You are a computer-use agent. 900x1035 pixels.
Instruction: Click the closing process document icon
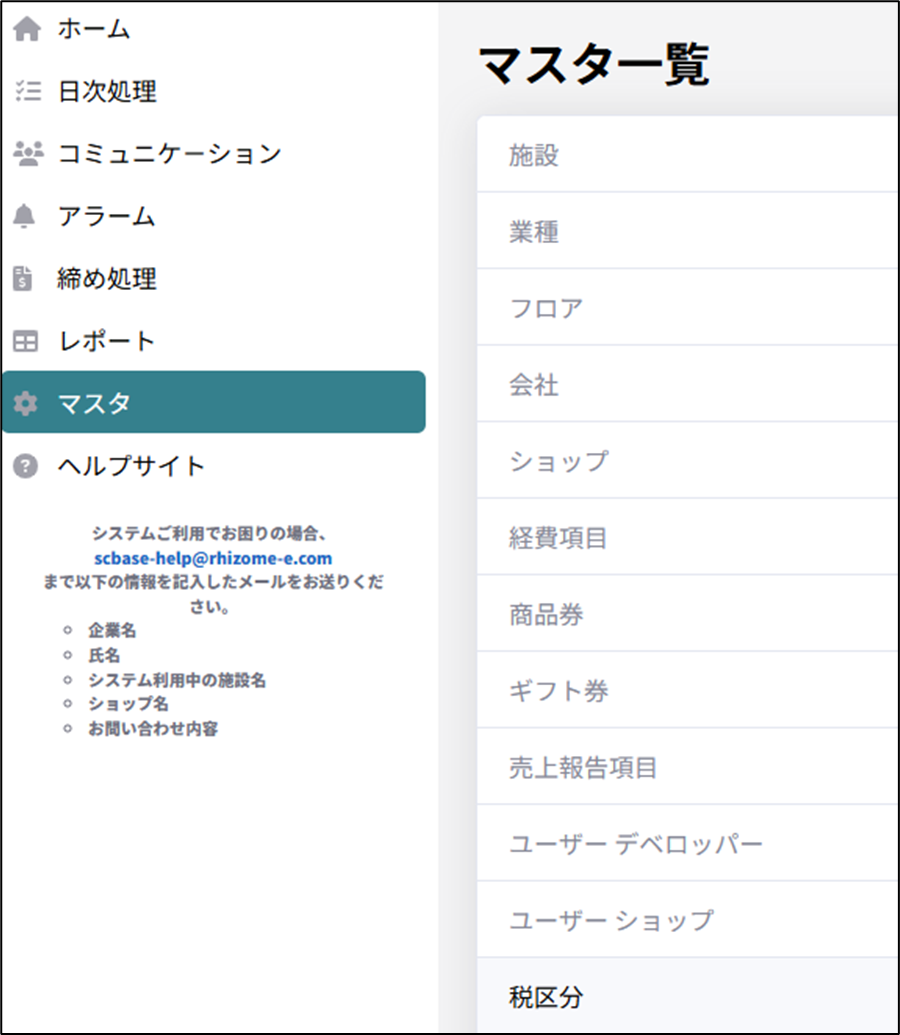click(x=24, y=279)
